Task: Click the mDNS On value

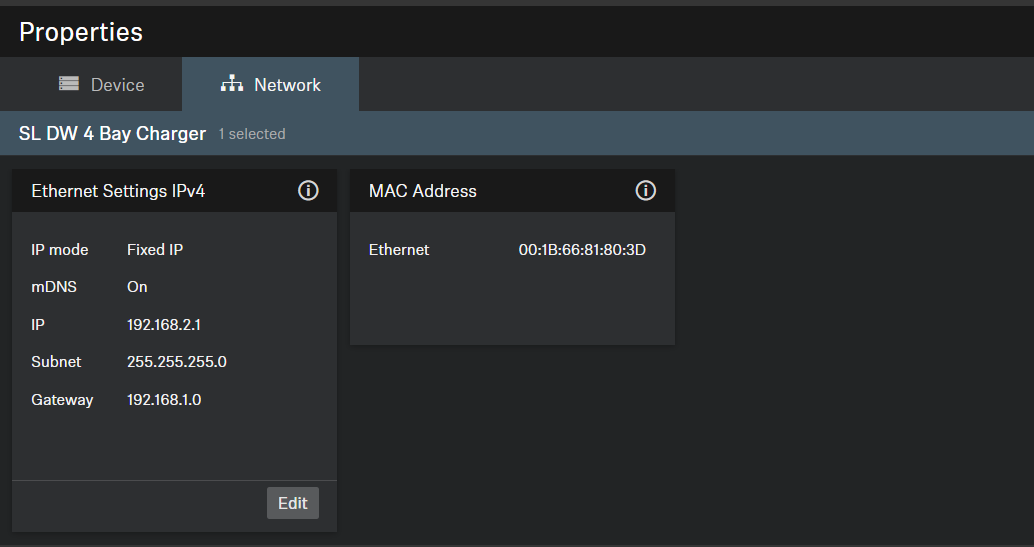Action: click(x=137, y=287)
